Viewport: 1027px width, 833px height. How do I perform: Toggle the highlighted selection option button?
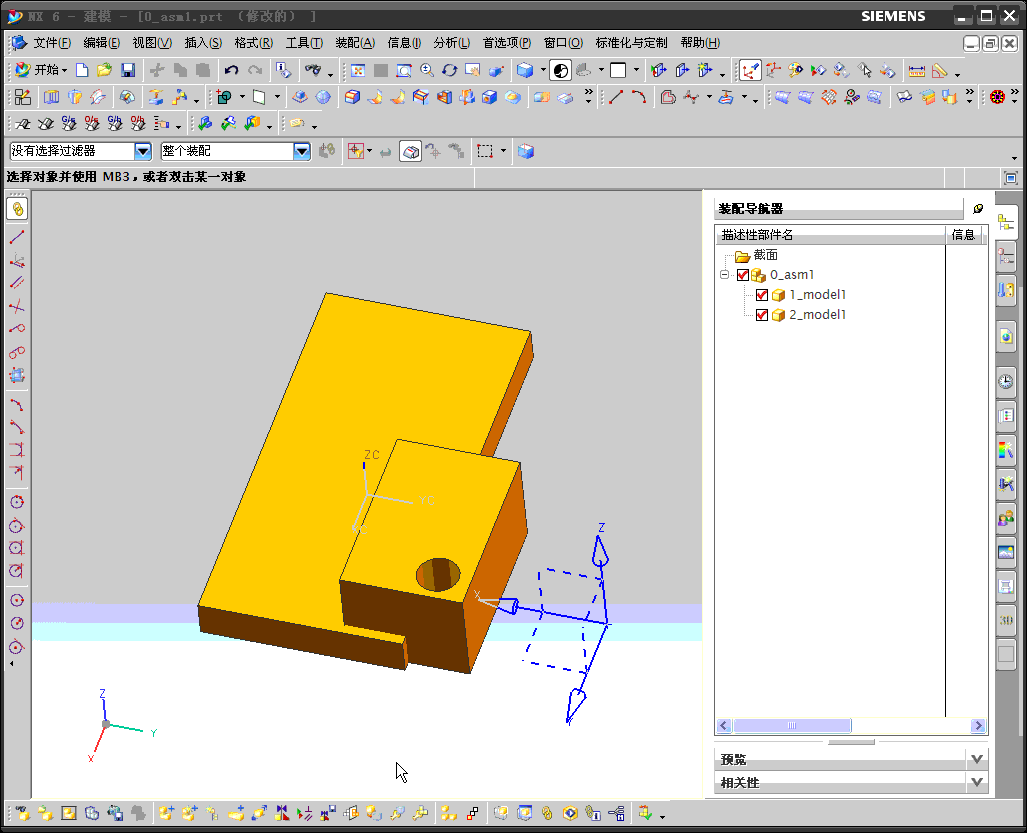pyautogui.click(x=411, y=152)
